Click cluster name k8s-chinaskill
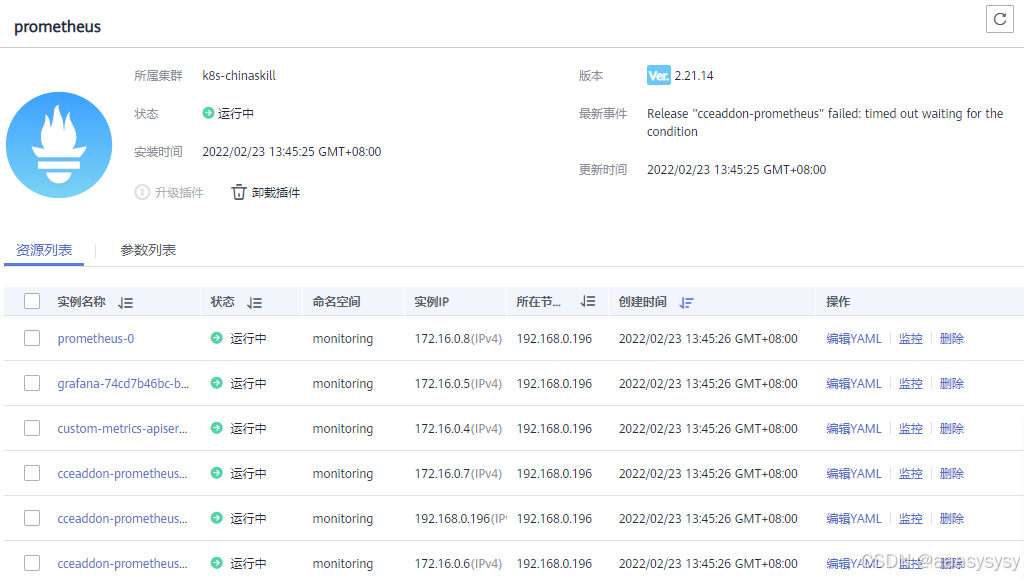This screenshot has height=579, width=1024. [239, 76]
